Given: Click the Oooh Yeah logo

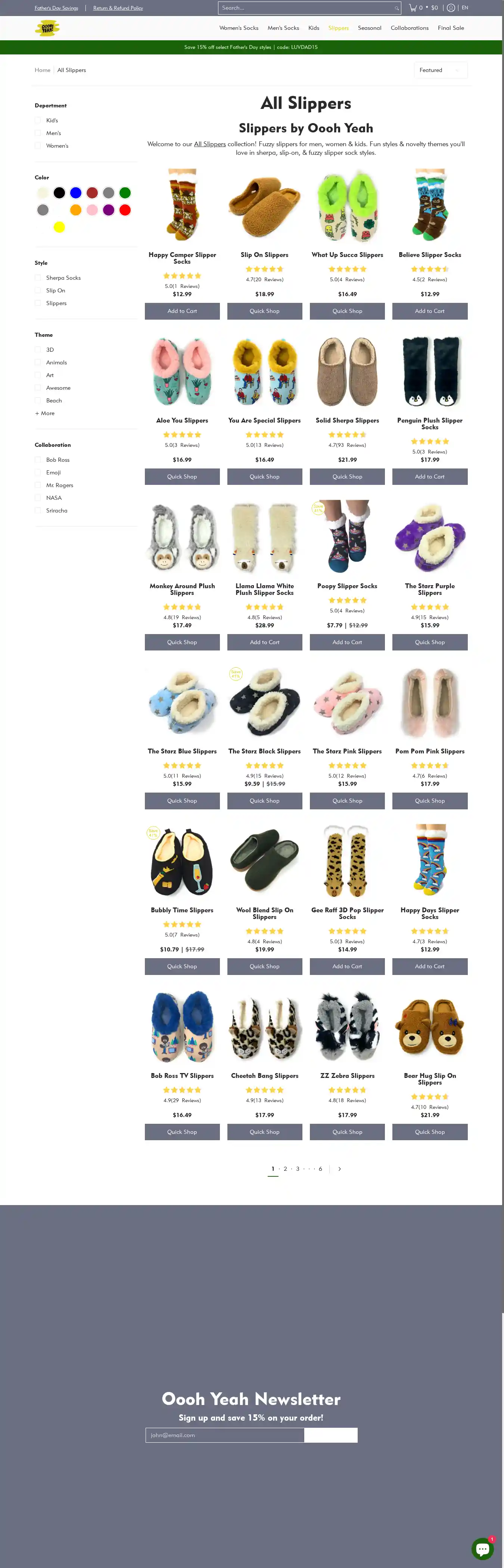Looking at the screenshot, I should (x=47, y=28).
